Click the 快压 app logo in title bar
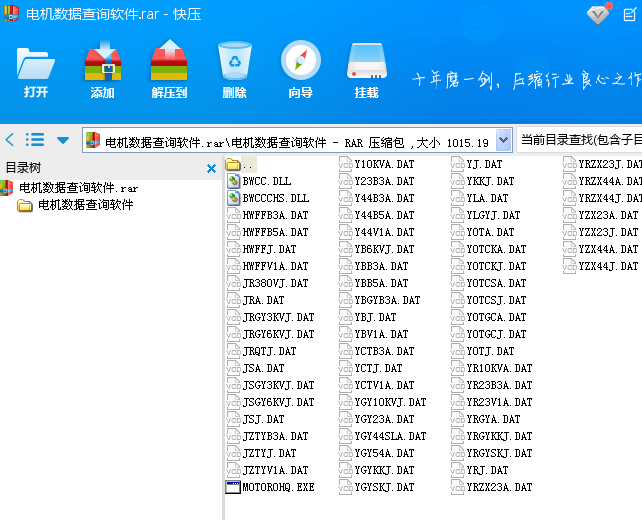 (x=11, y=14)
